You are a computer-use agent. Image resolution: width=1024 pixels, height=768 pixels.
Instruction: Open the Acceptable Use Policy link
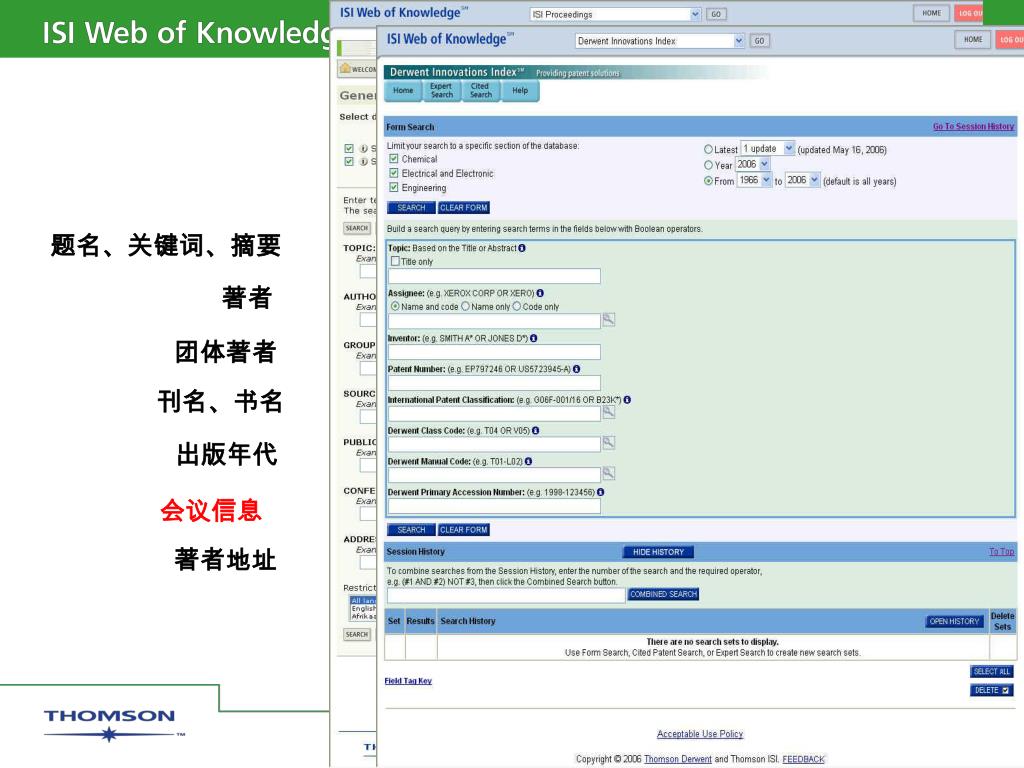[x=700, y=734]
